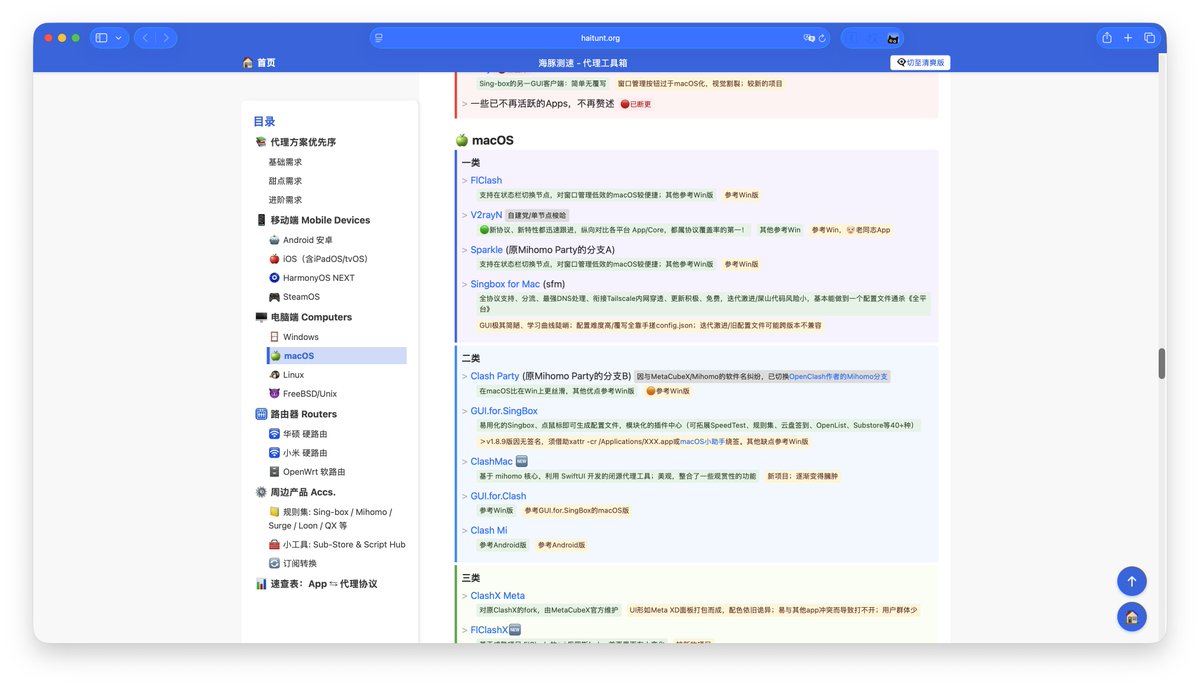This screenshot has height=687, width=1200.
Task: Select 进阶需求 in the table of contents
Action: coord(285,200)
